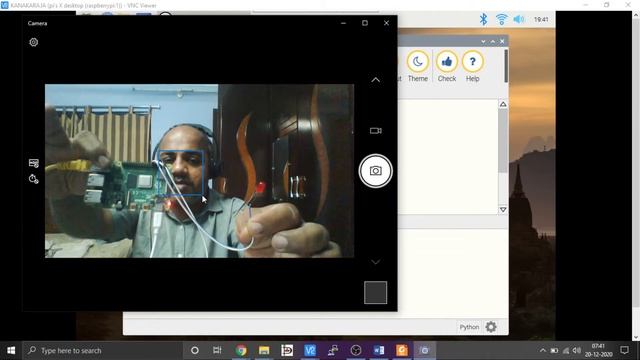The height and width of the screenshot is (360, 640).
Task: Open photo timer option in Camera
Action: tap(33, 179)
